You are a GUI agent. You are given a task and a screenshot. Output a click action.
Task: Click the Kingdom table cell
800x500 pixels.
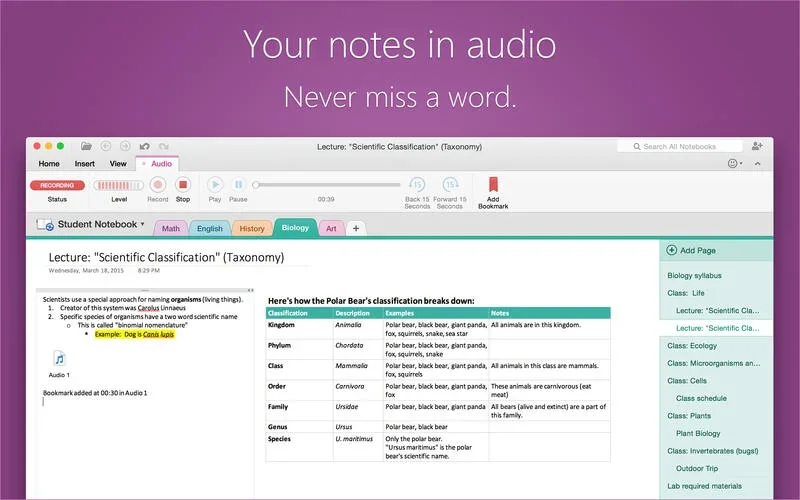[299, 329]
